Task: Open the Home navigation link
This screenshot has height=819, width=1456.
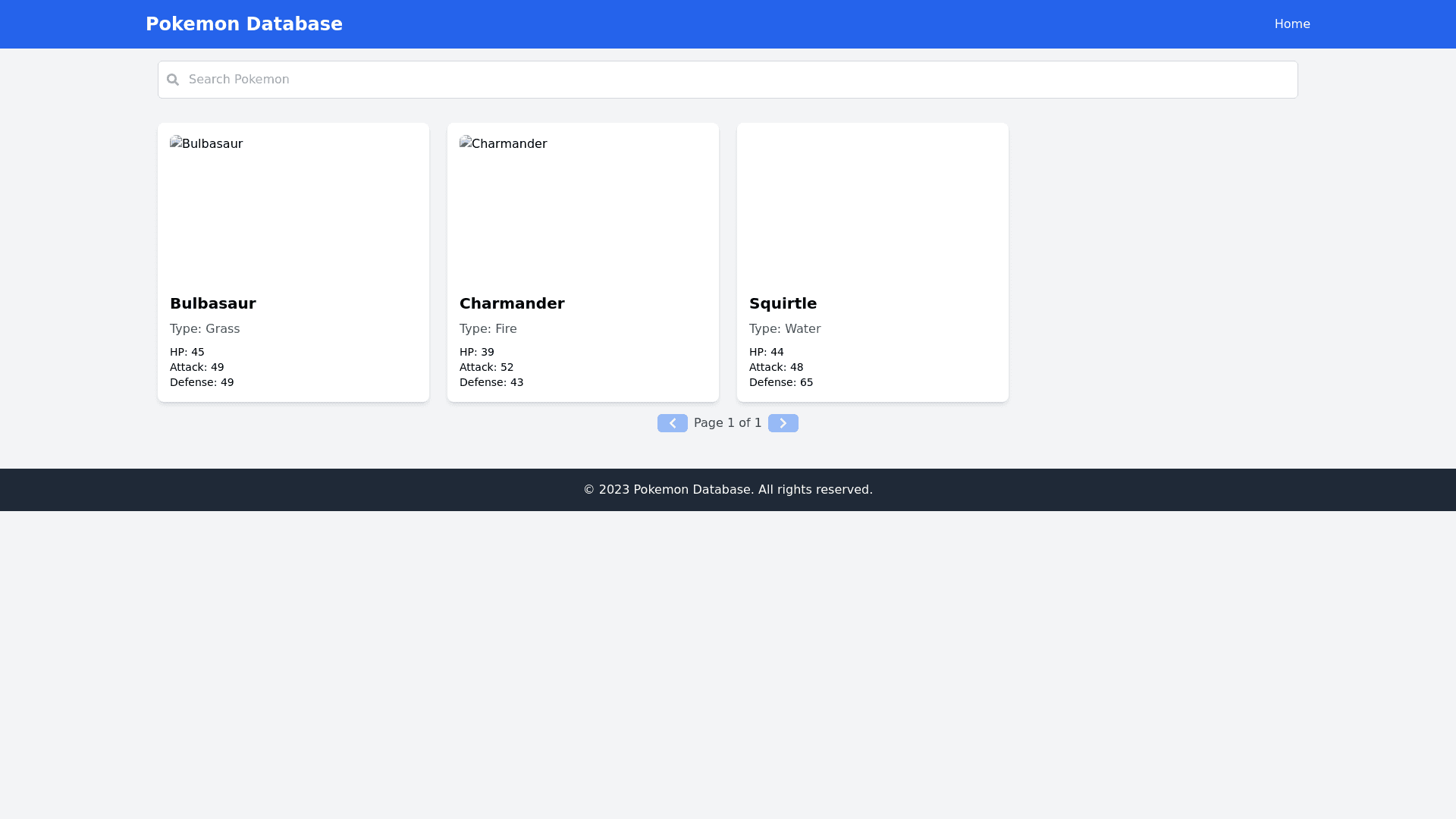Action: pos(1291,24)
